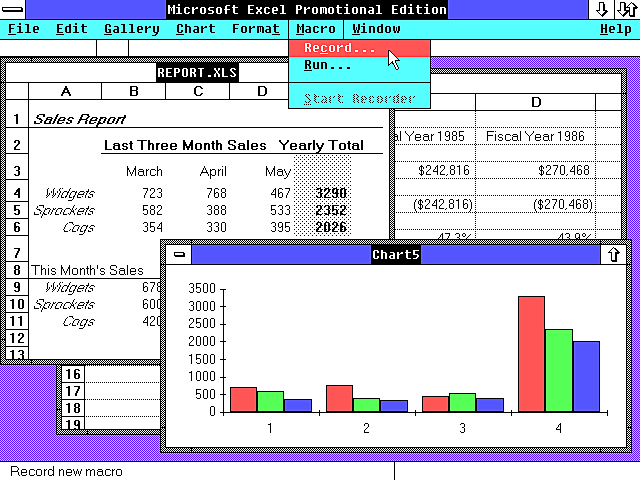Click cell value 388
Image resolution: width=640 pixels, height=480 pixels.
(x=216, y=210)
